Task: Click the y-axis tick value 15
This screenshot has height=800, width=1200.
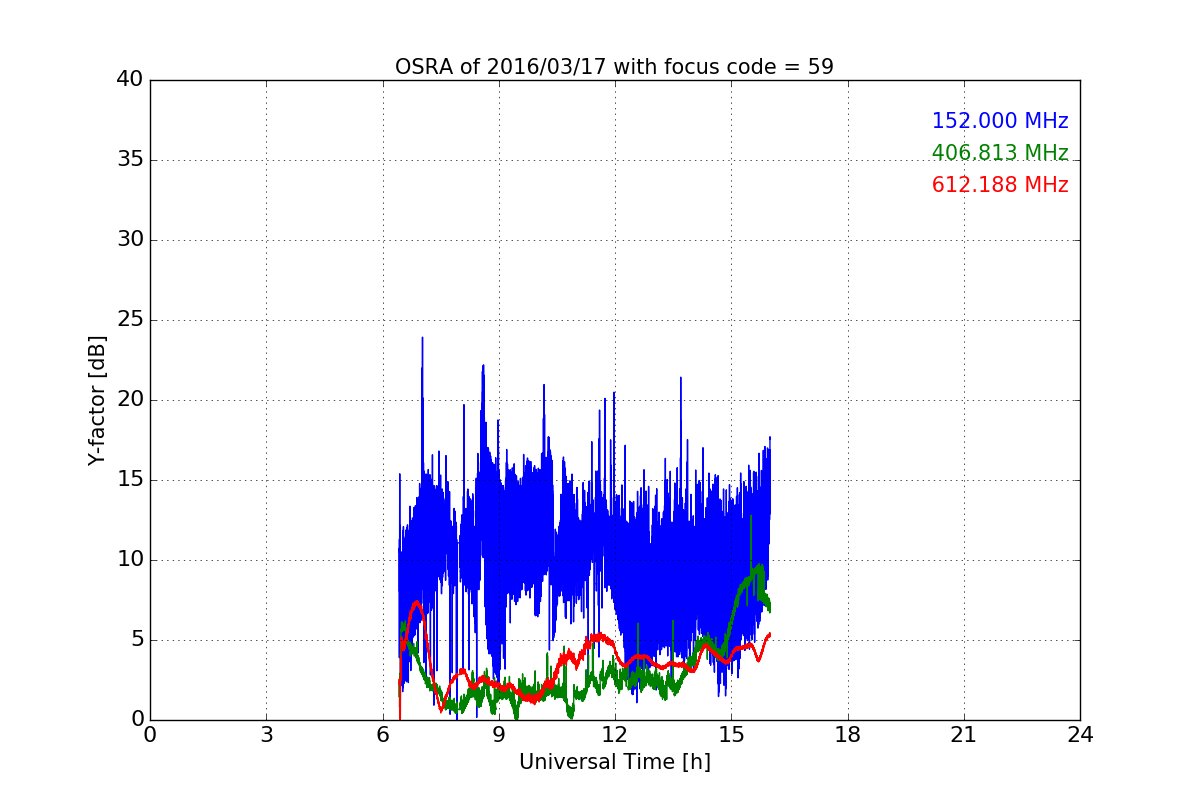Action: point(130,480)
